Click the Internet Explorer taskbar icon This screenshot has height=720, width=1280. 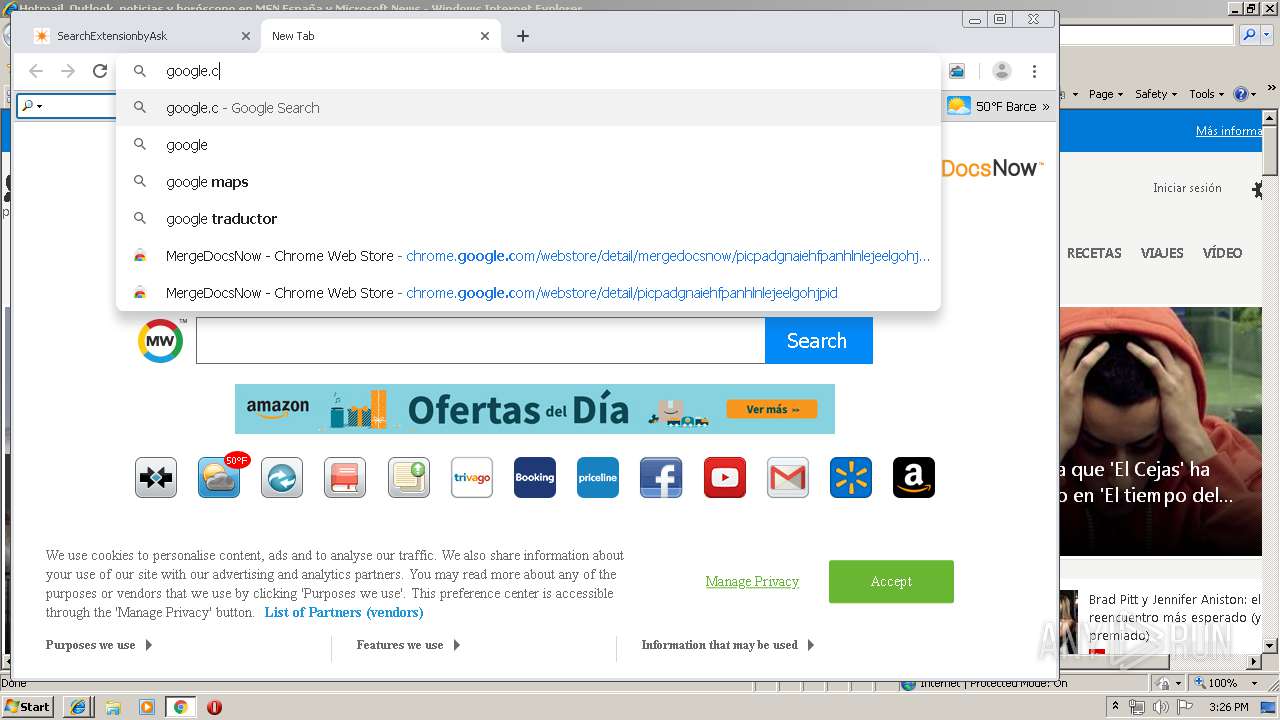click(78, 707)
